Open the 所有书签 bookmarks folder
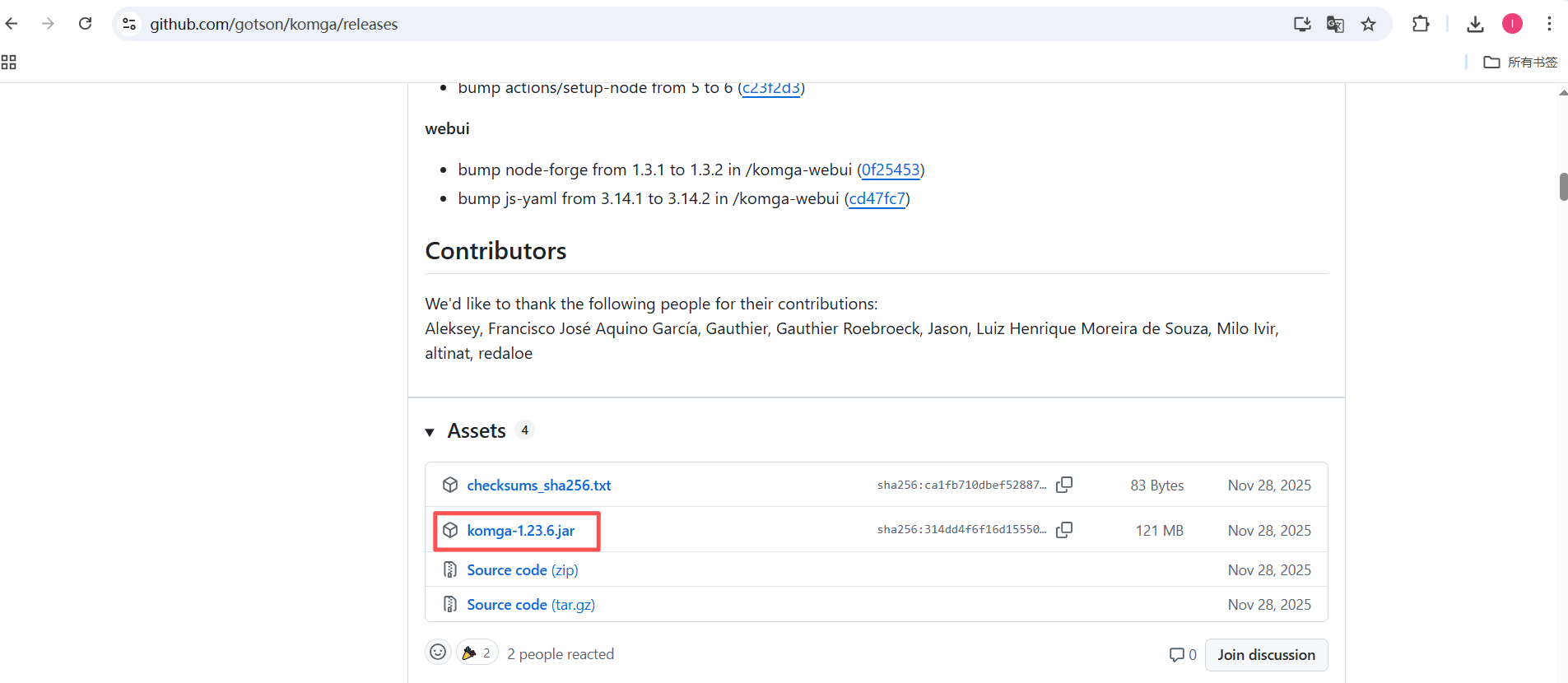The image size is (1568, 683). (1520, 63)
